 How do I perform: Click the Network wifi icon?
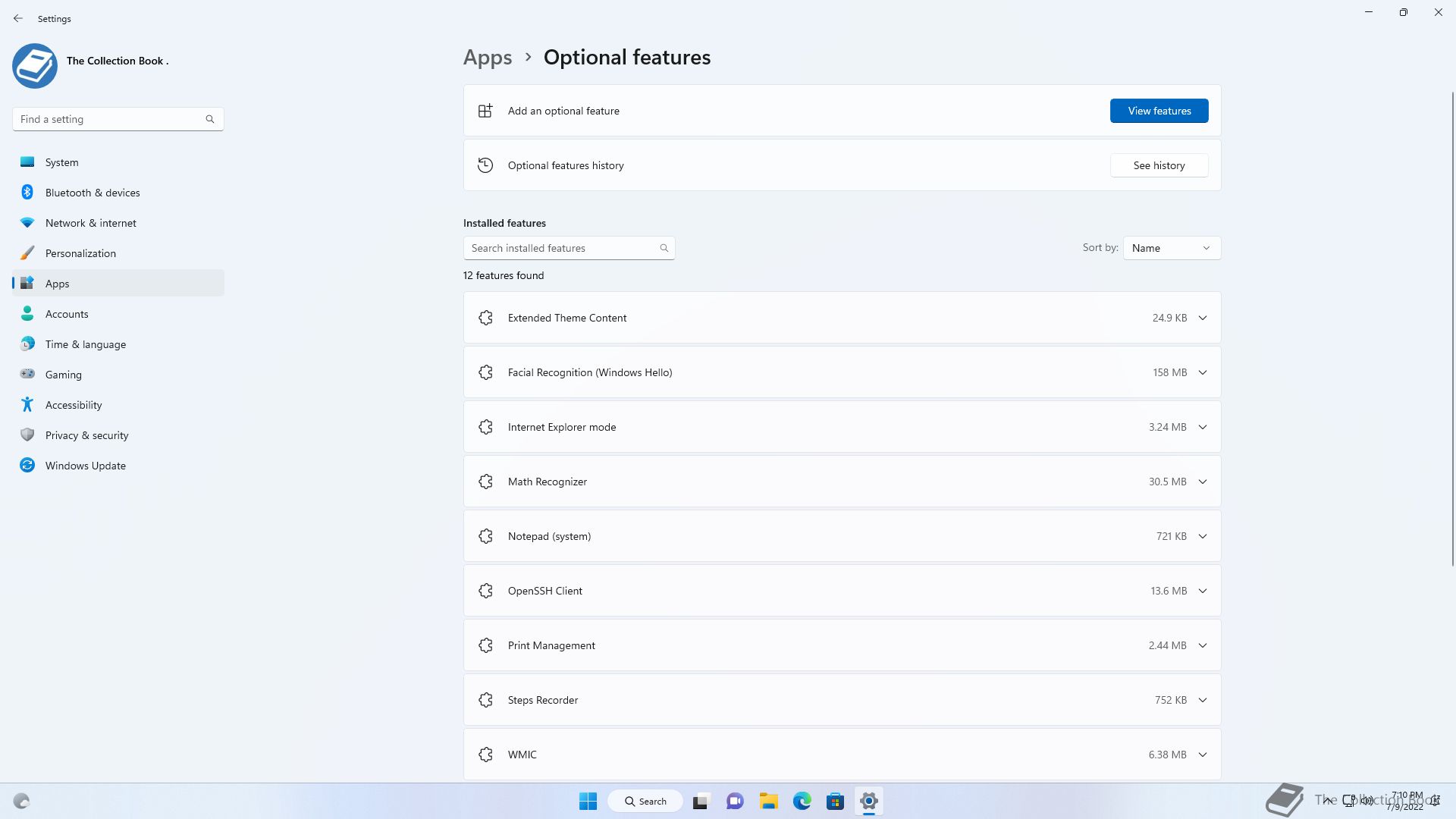tap(27, 222)
